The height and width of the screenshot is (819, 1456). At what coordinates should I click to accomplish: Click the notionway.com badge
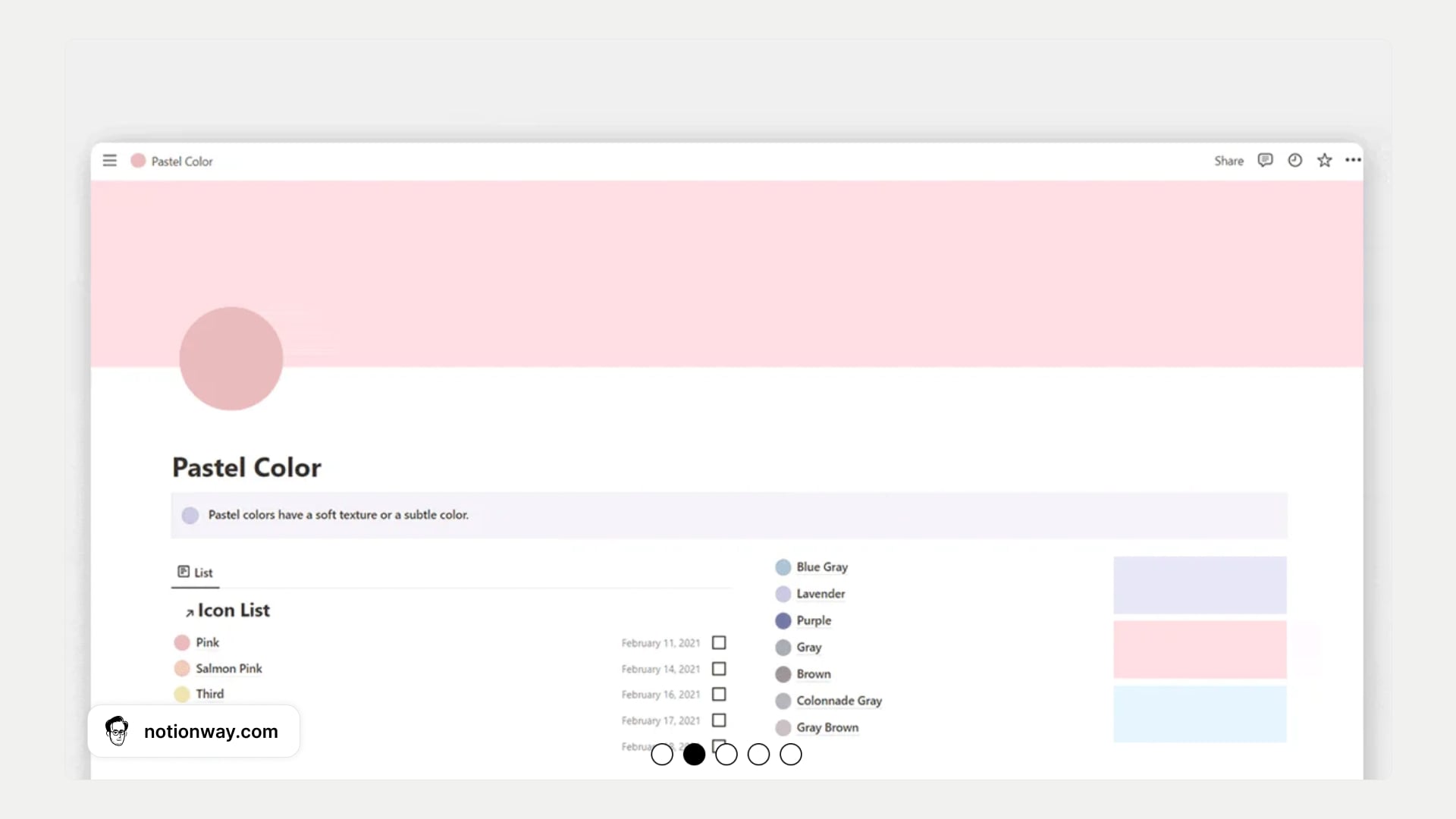tap(194, 731)
